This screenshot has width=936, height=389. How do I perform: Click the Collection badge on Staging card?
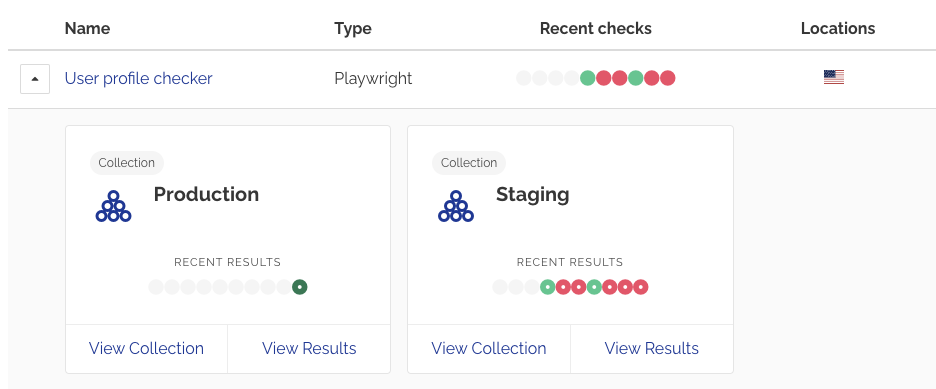[469, 163]
